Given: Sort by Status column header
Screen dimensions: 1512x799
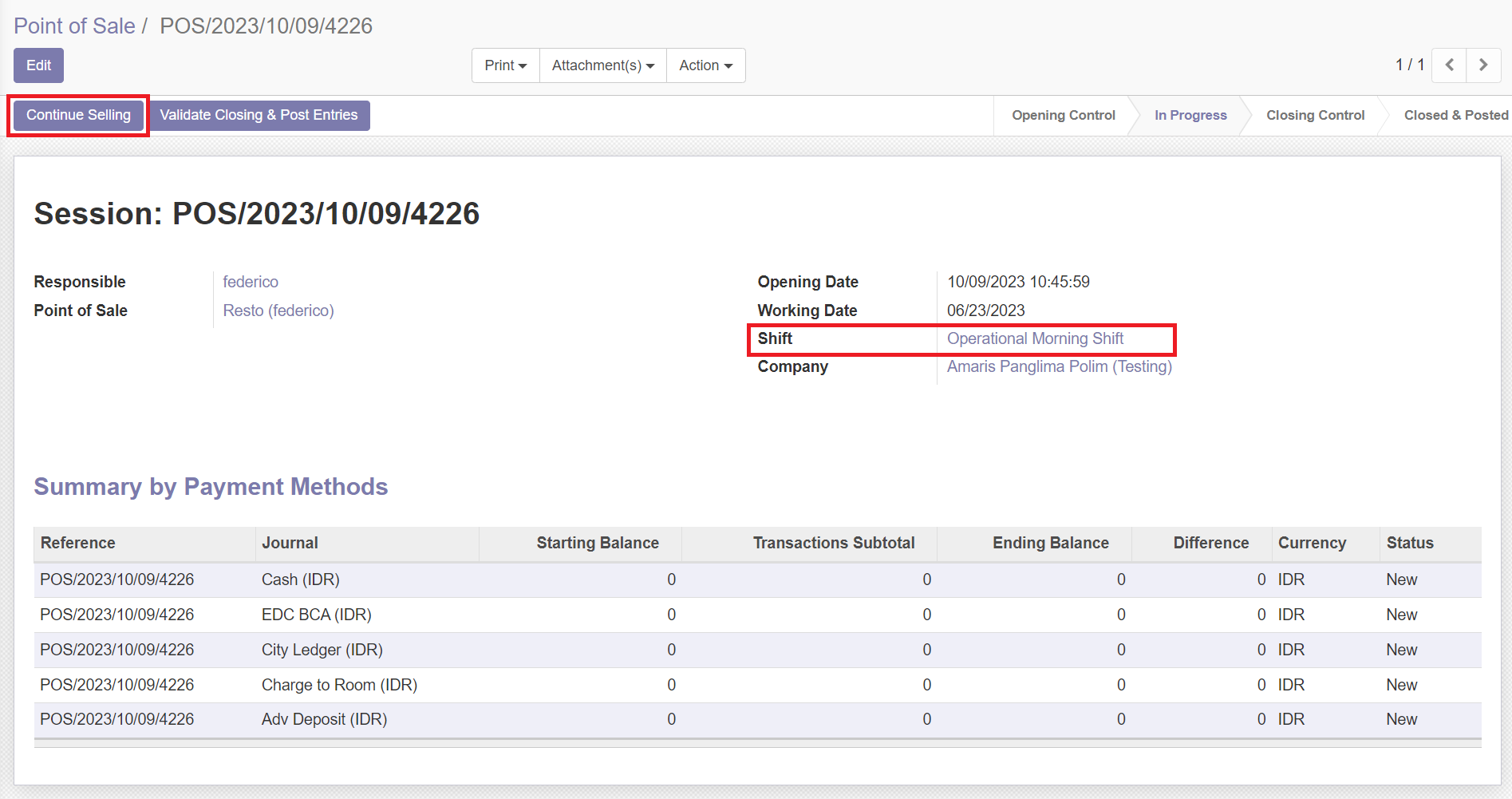Looking at the screenshot, I should coord(1431,543).
